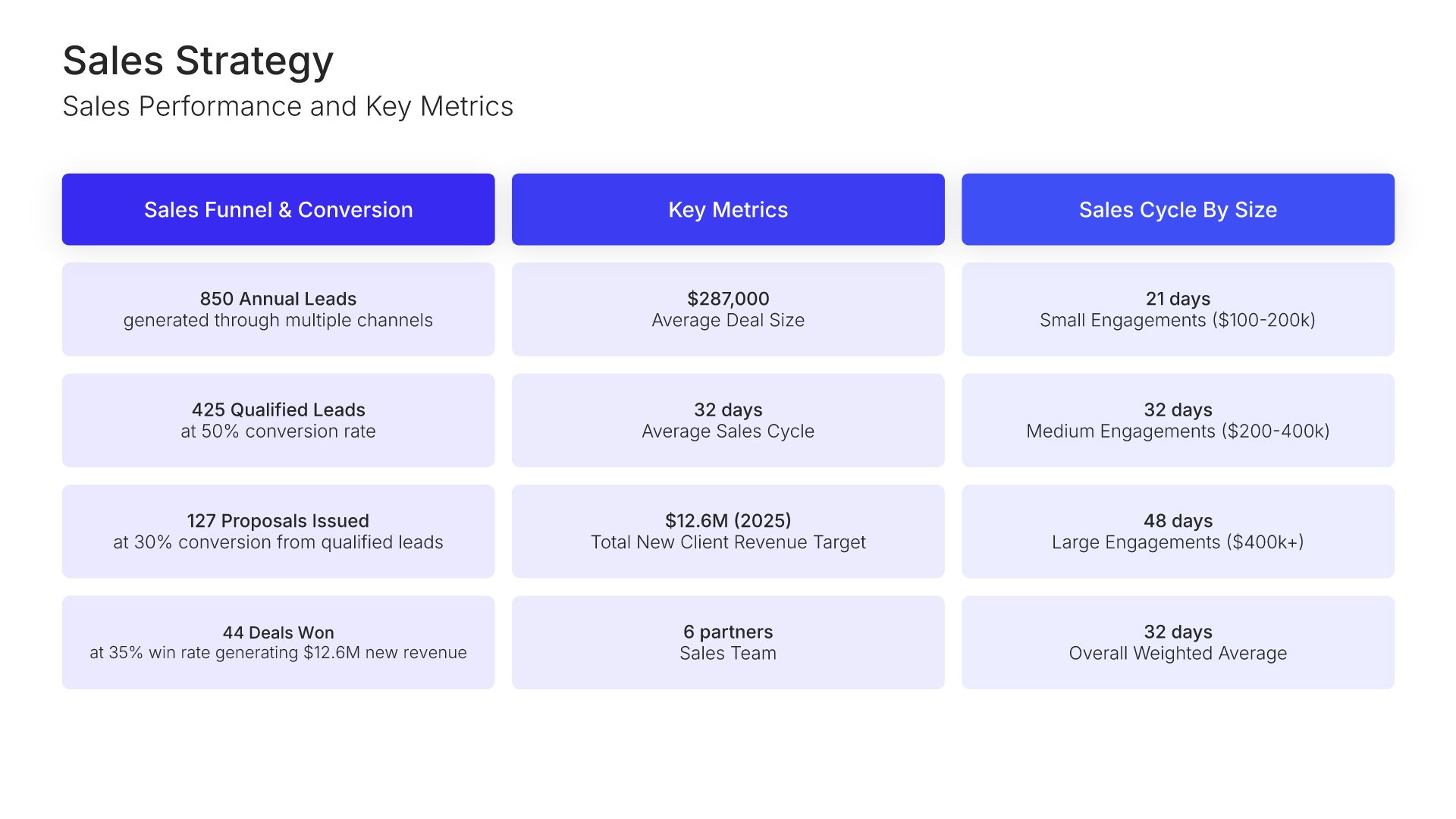Screen dimensions: 1456x819
Task: Select the Medium Engagements card
Action: 1178,420
